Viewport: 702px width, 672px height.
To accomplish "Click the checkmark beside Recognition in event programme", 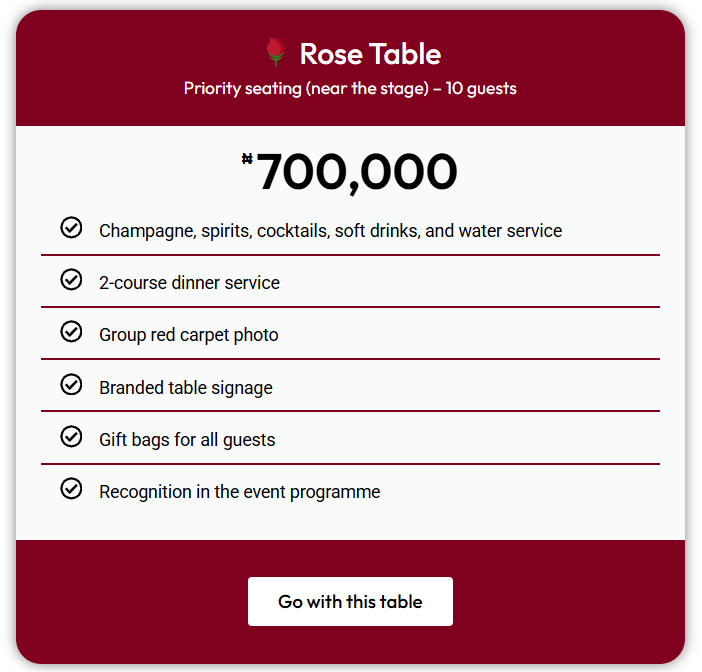I will (71, 488).
